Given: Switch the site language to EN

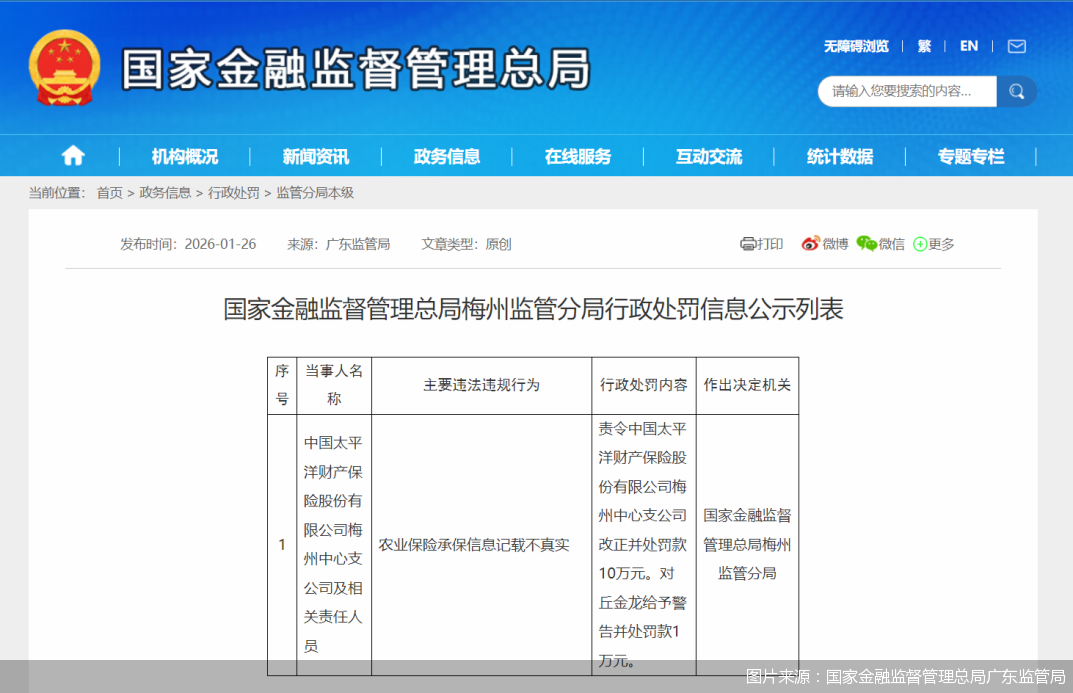Looking at the screenshot, I should 968,46.
